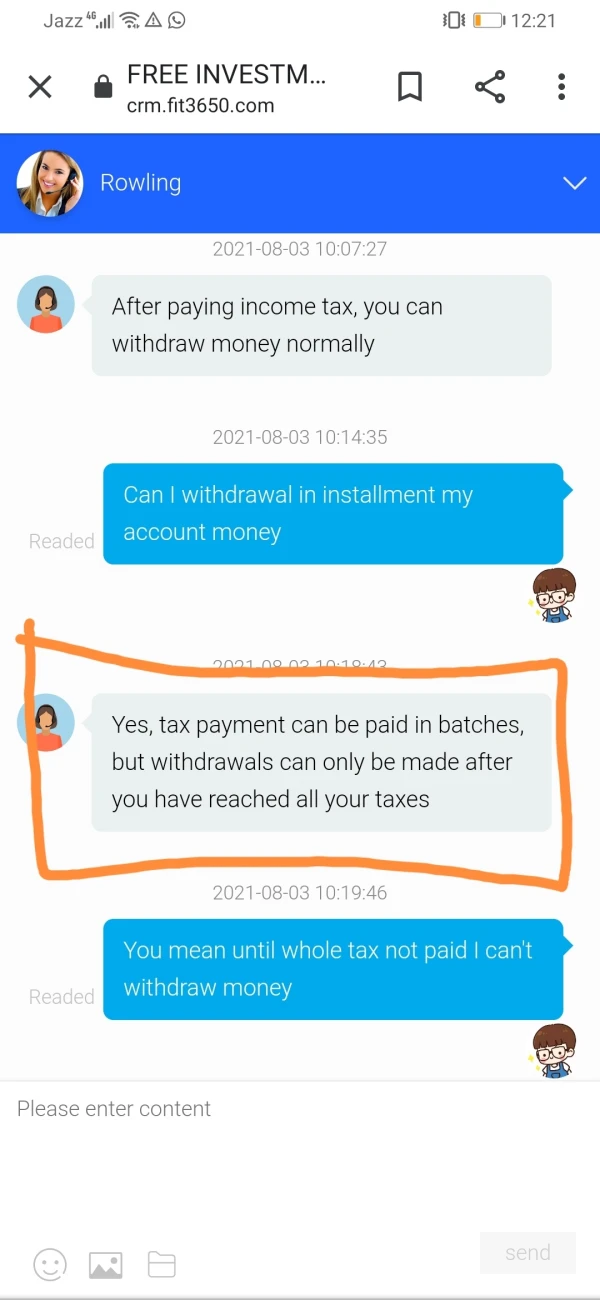Tap cartoon user avatar under installment message

pyautogui.click(x=552, y=595)
